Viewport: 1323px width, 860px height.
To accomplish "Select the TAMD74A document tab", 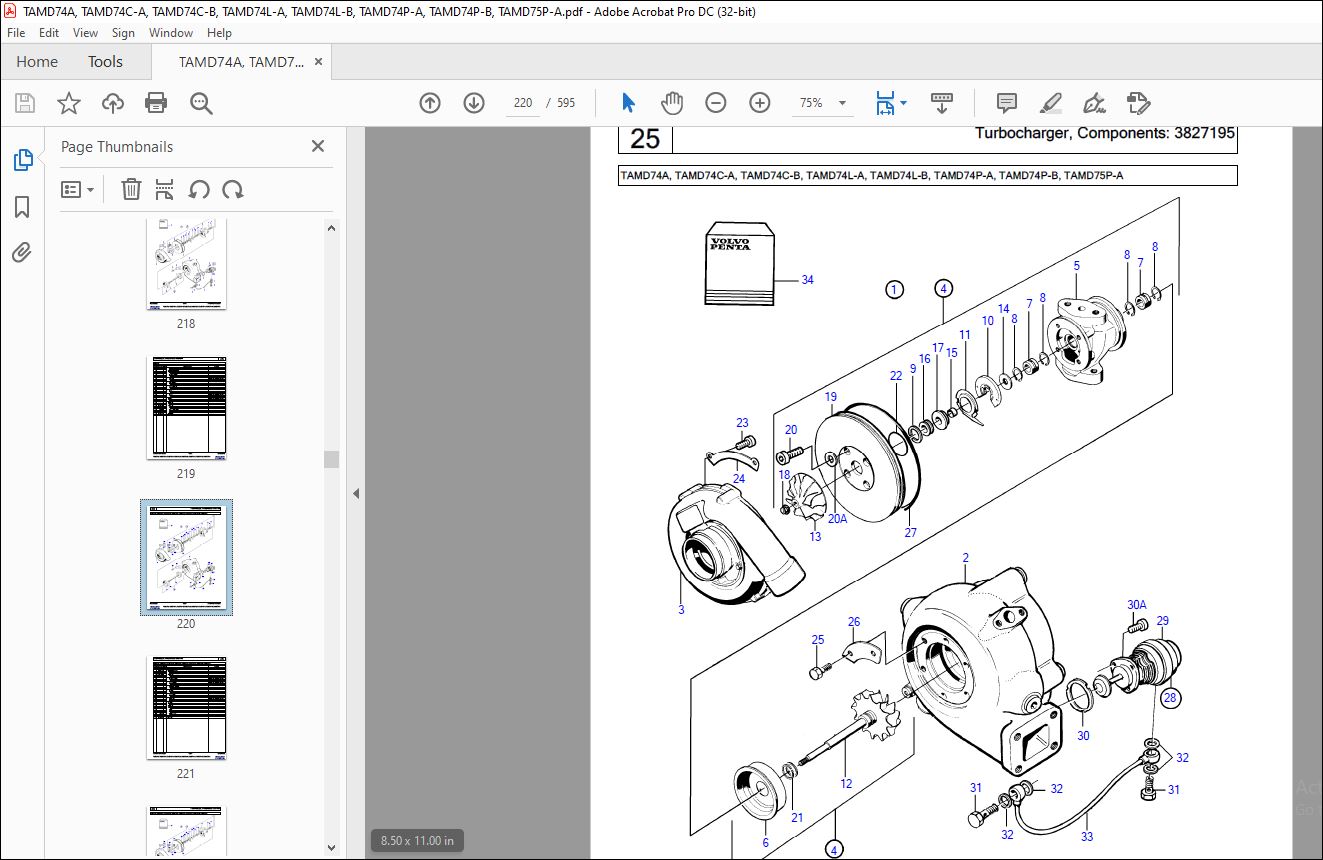I will pyautogui.click(x=240, y=62).
